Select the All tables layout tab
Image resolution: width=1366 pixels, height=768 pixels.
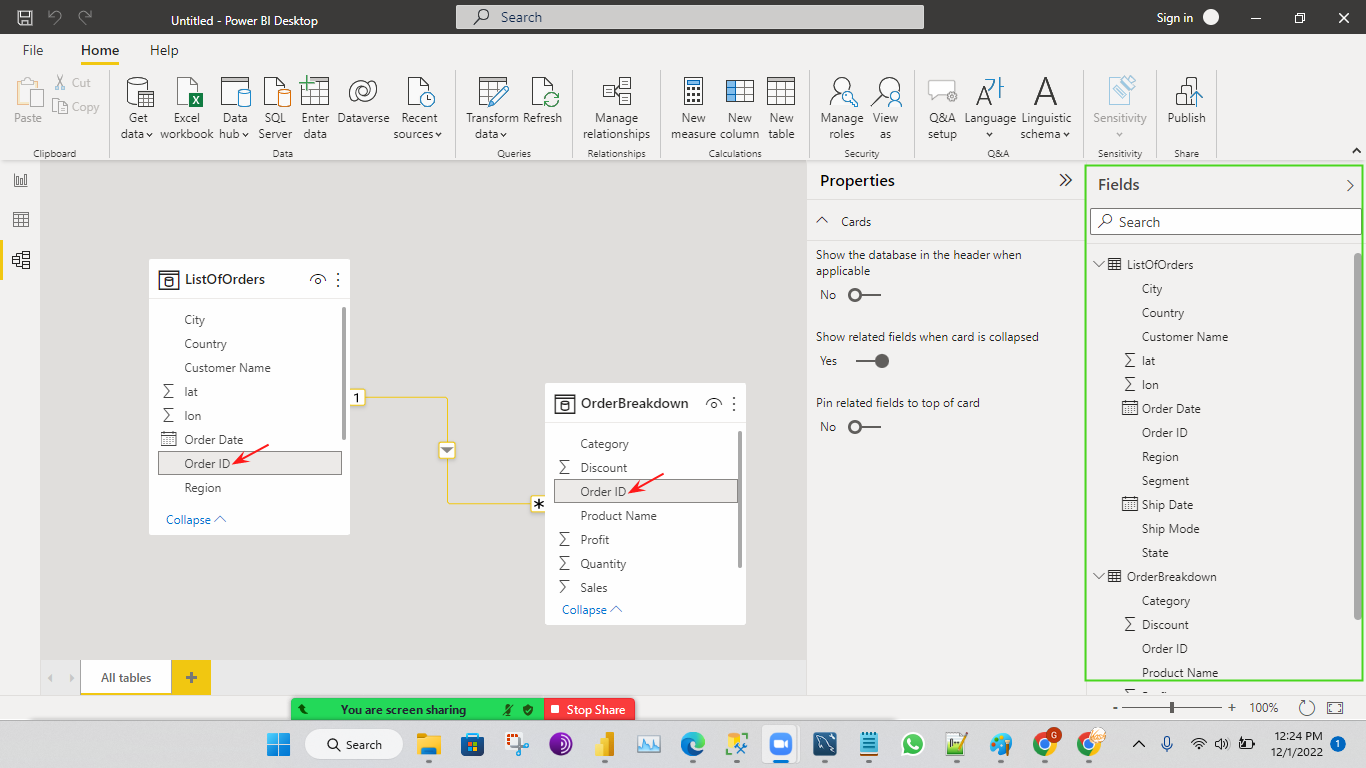click(x=126, y=678)
